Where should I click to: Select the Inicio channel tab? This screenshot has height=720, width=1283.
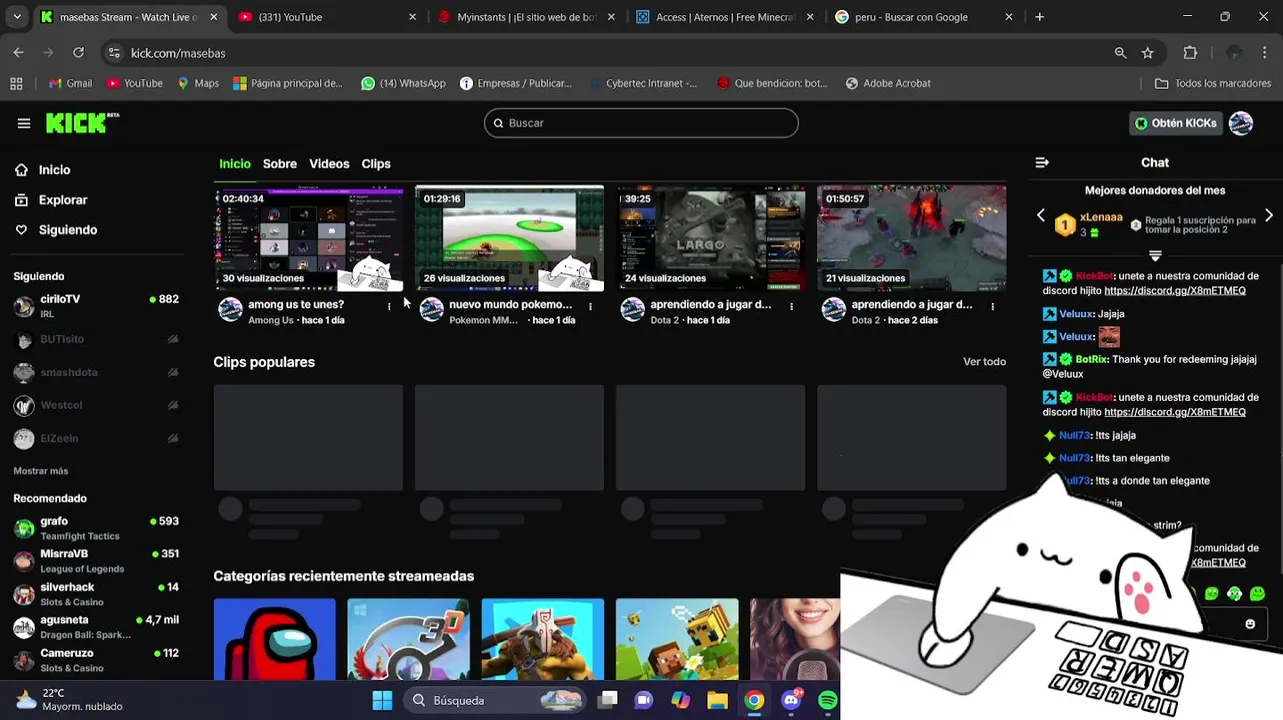(235, 164)
